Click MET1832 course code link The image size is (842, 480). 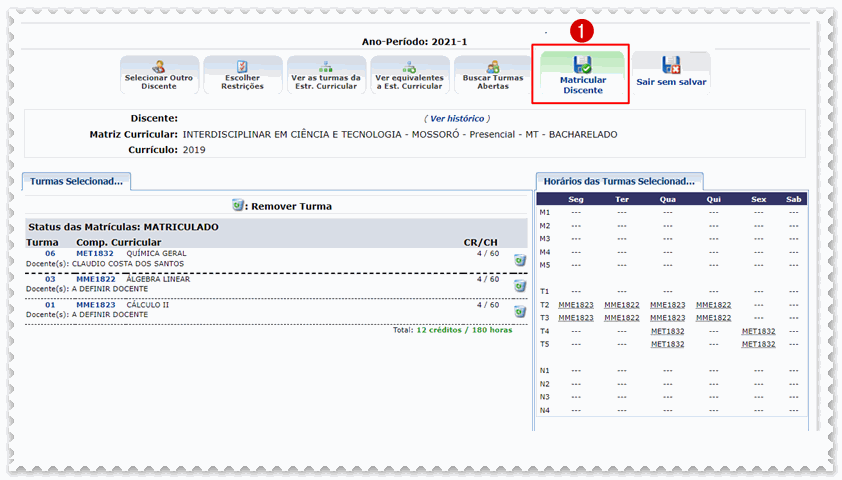[x=96, y=254]
